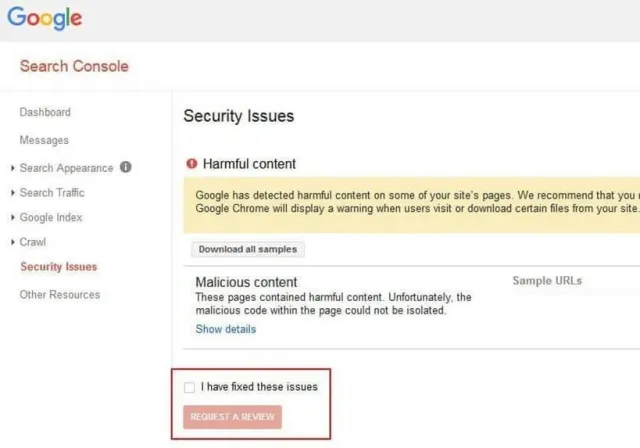Click the Sample URLs column header

(547, 281)
